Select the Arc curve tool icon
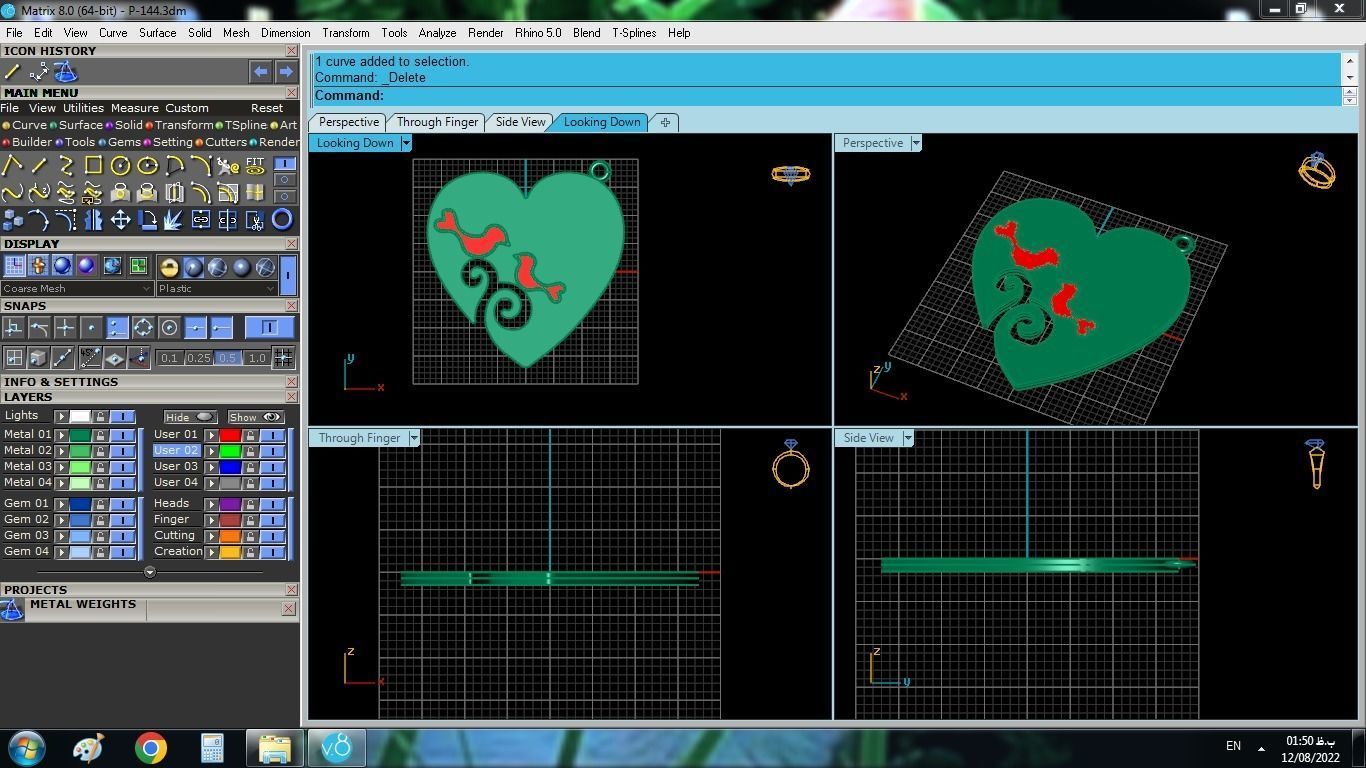The image size is (1366, 768). (x=174, y=165)
